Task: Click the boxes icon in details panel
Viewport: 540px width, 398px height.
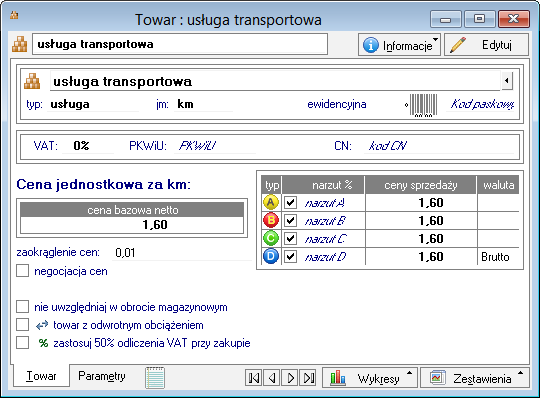Action: [x=32, y=81]
